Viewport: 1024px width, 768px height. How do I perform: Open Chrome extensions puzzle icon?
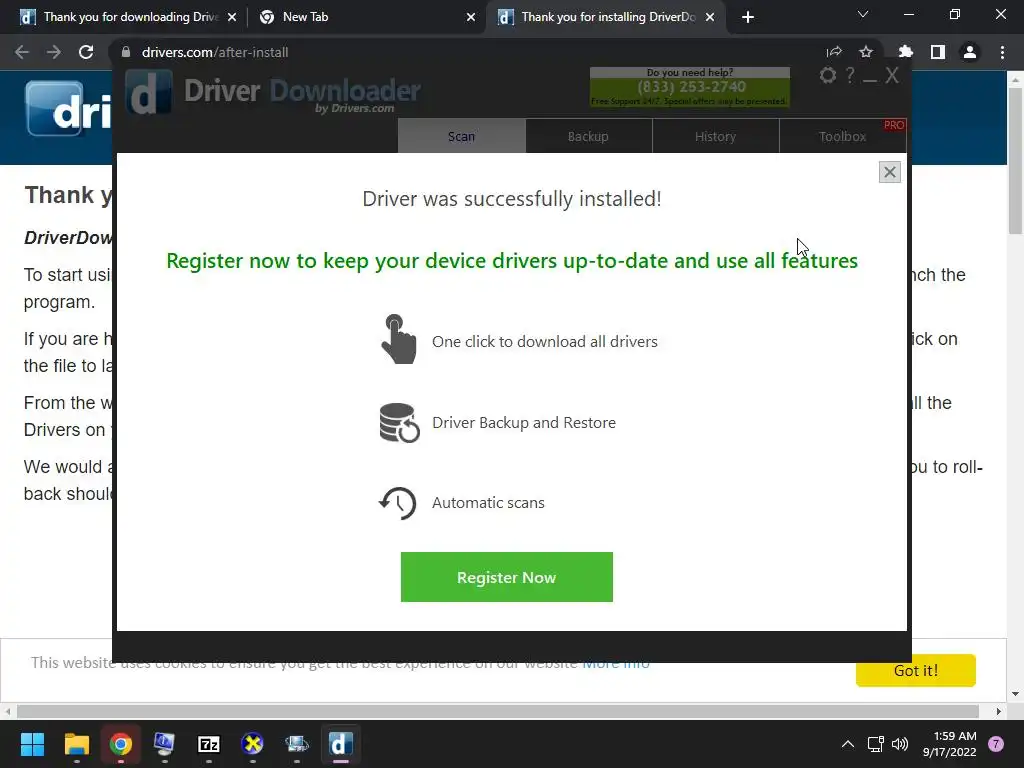(x=906, y=52)
